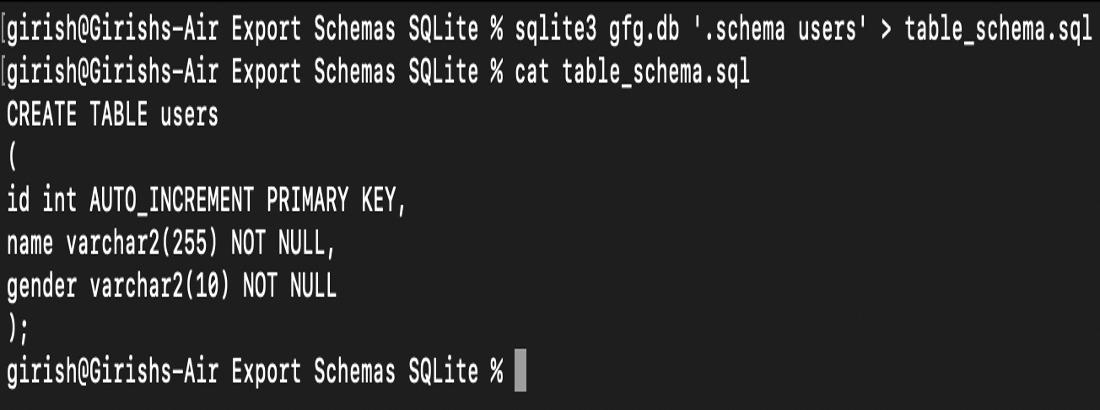1100x410 pixels.
Task: Click NOT NULL on the gender column line
Action: (290, 287)
